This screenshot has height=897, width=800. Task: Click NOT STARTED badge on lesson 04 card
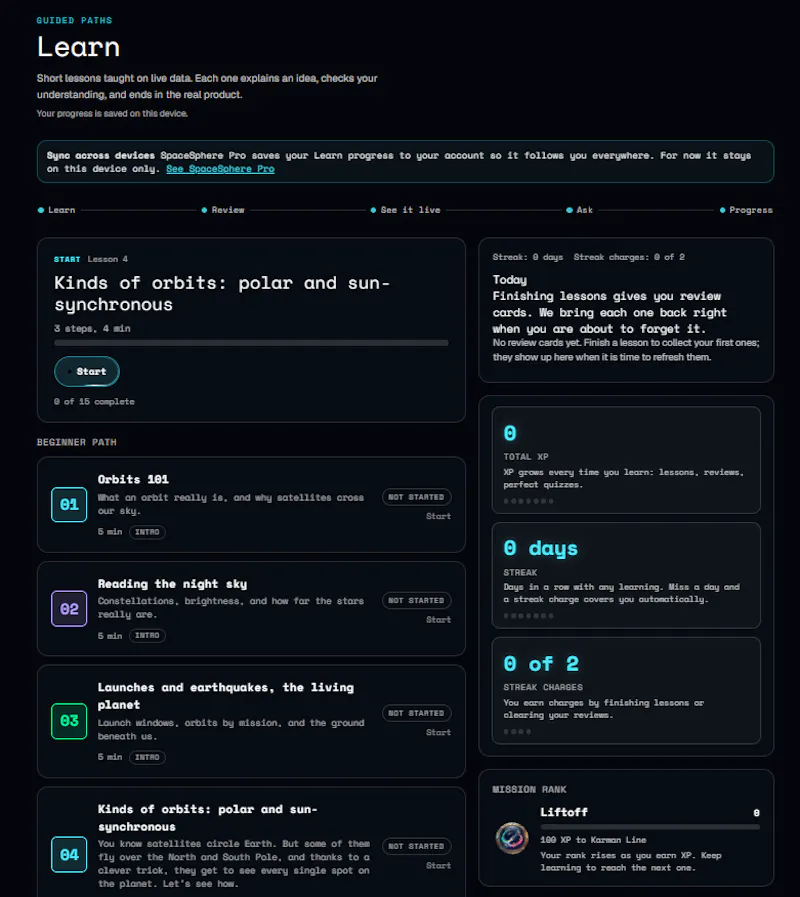coord(416,846)
